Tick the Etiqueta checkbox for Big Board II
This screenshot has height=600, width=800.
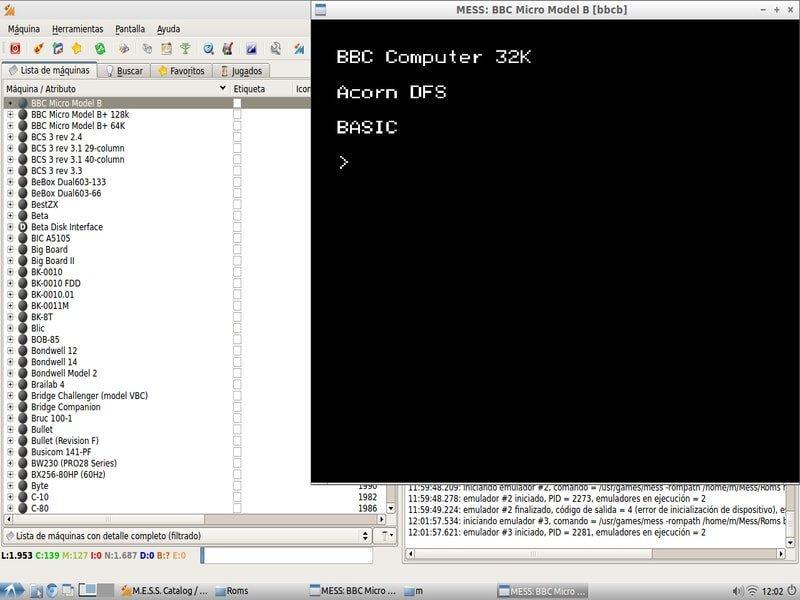pos(237,261)
